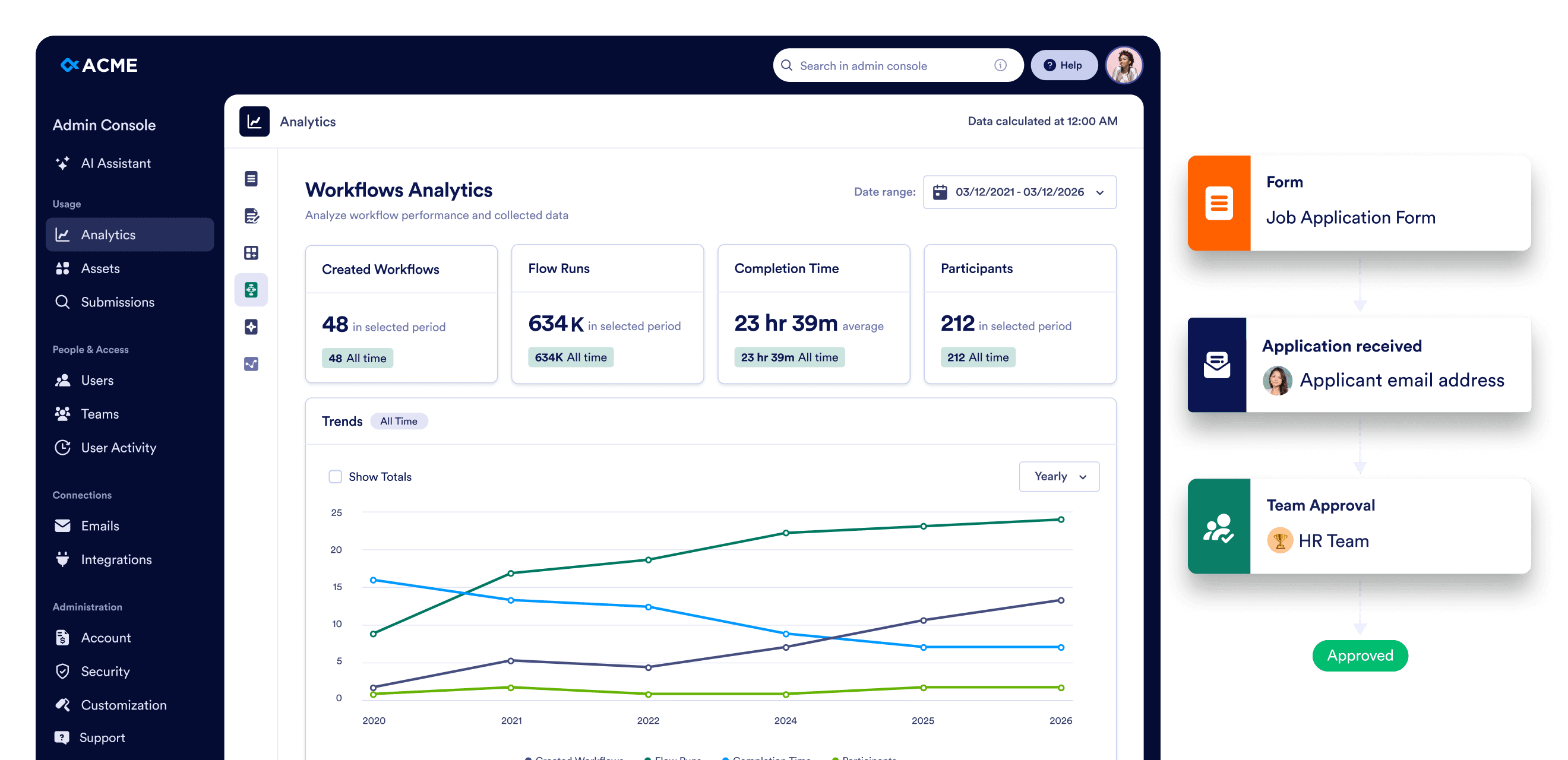
Task: Open Submissions in the sidebar
Action: click(x=117, y=302)
